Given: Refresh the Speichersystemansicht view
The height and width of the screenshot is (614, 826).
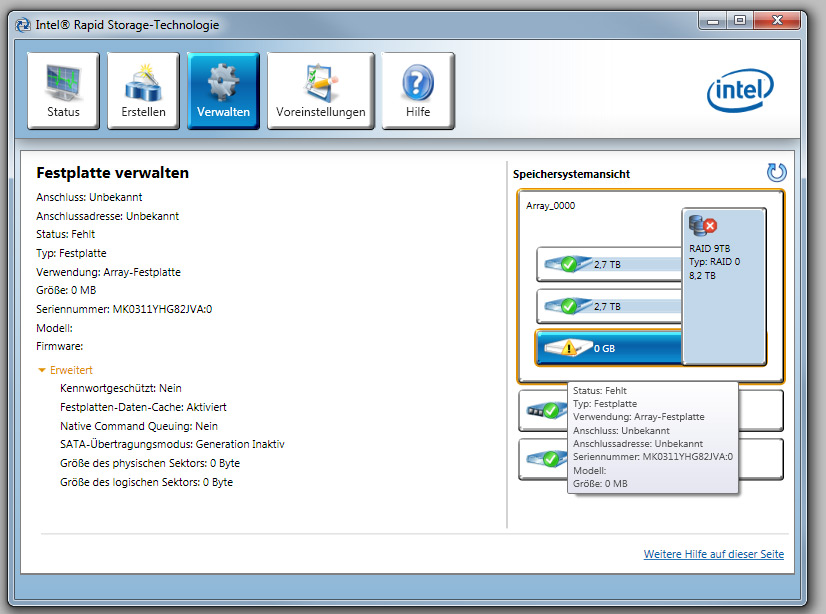Looking at the screenshot, I should click(x=776, y=173).
